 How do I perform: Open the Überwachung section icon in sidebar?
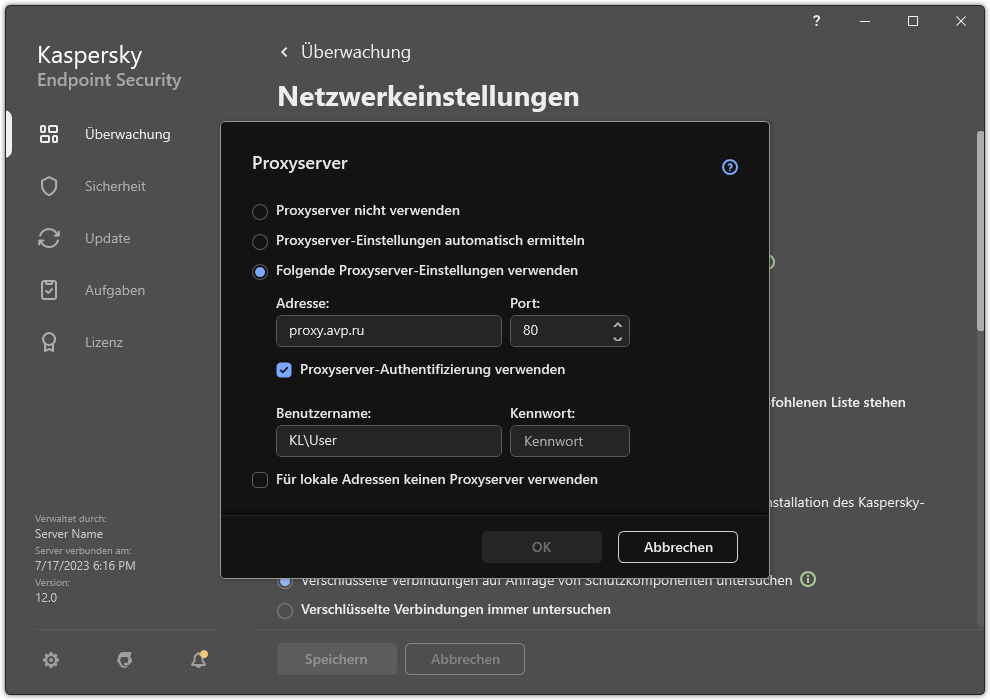(x=48, y=133)
